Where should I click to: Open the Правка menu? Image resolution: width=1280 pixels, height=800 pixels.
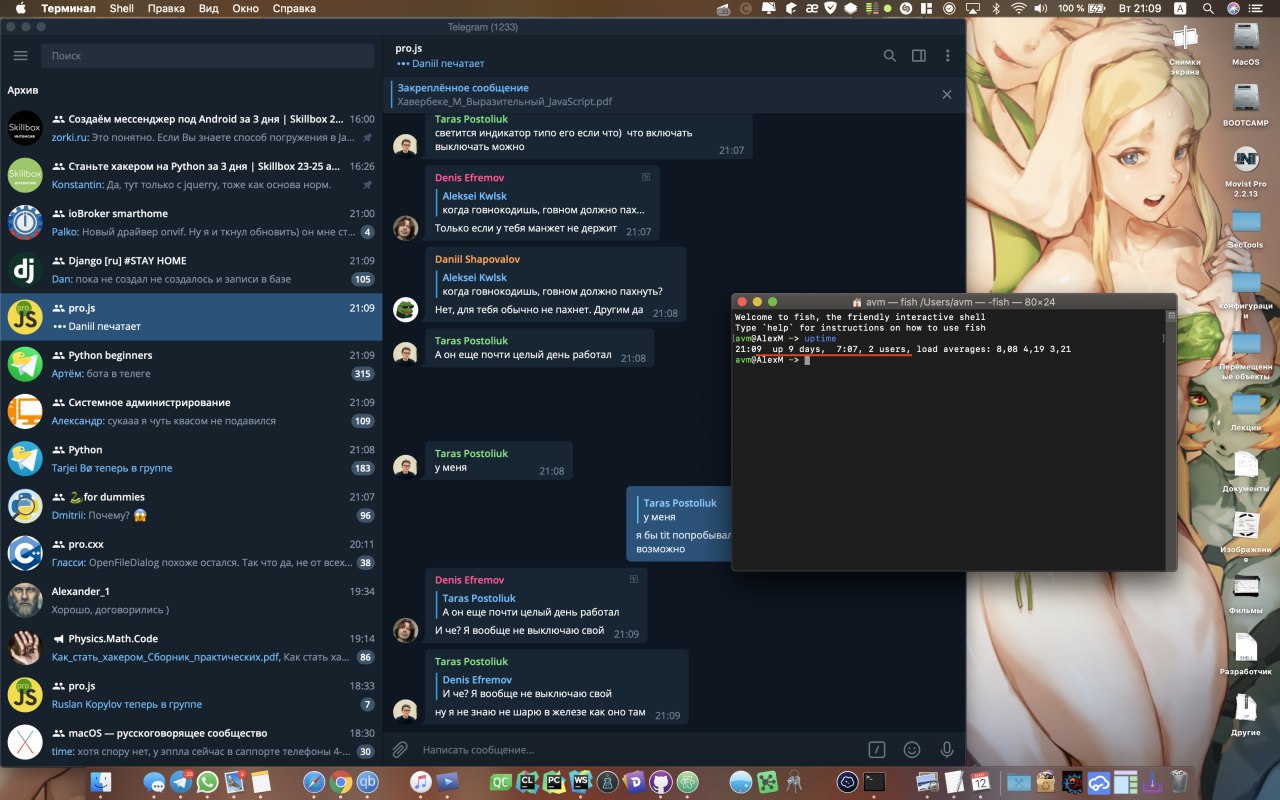coord(166,8)
